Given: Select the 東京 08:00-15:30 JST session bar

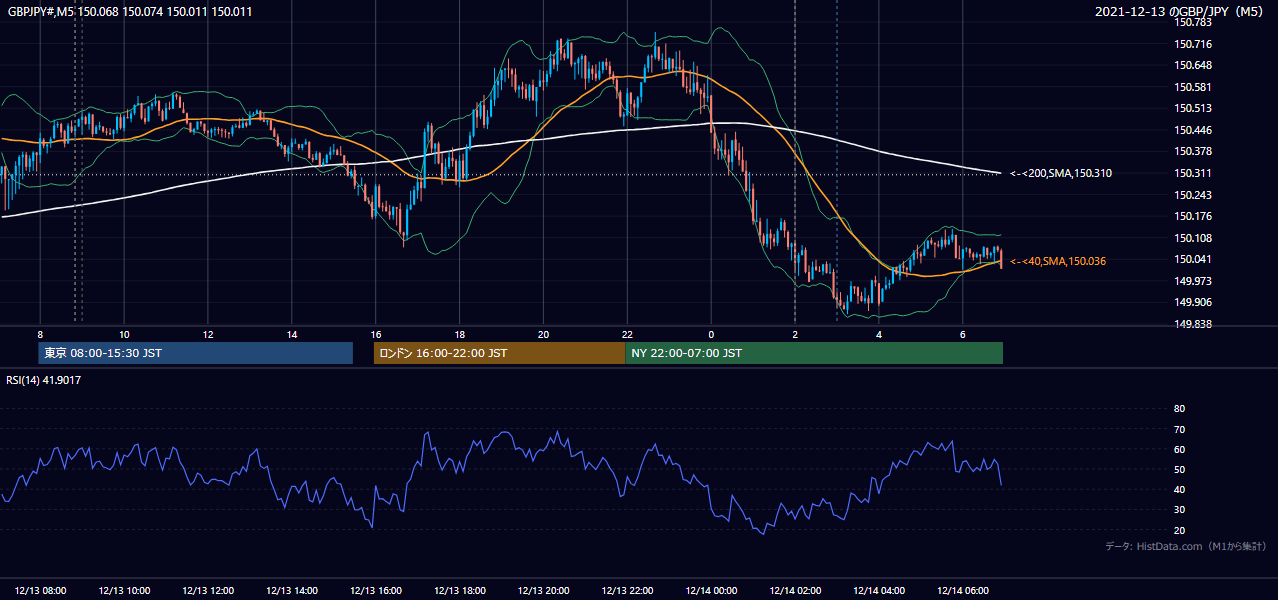Looking at the screenshot, I should coord(196,353).
